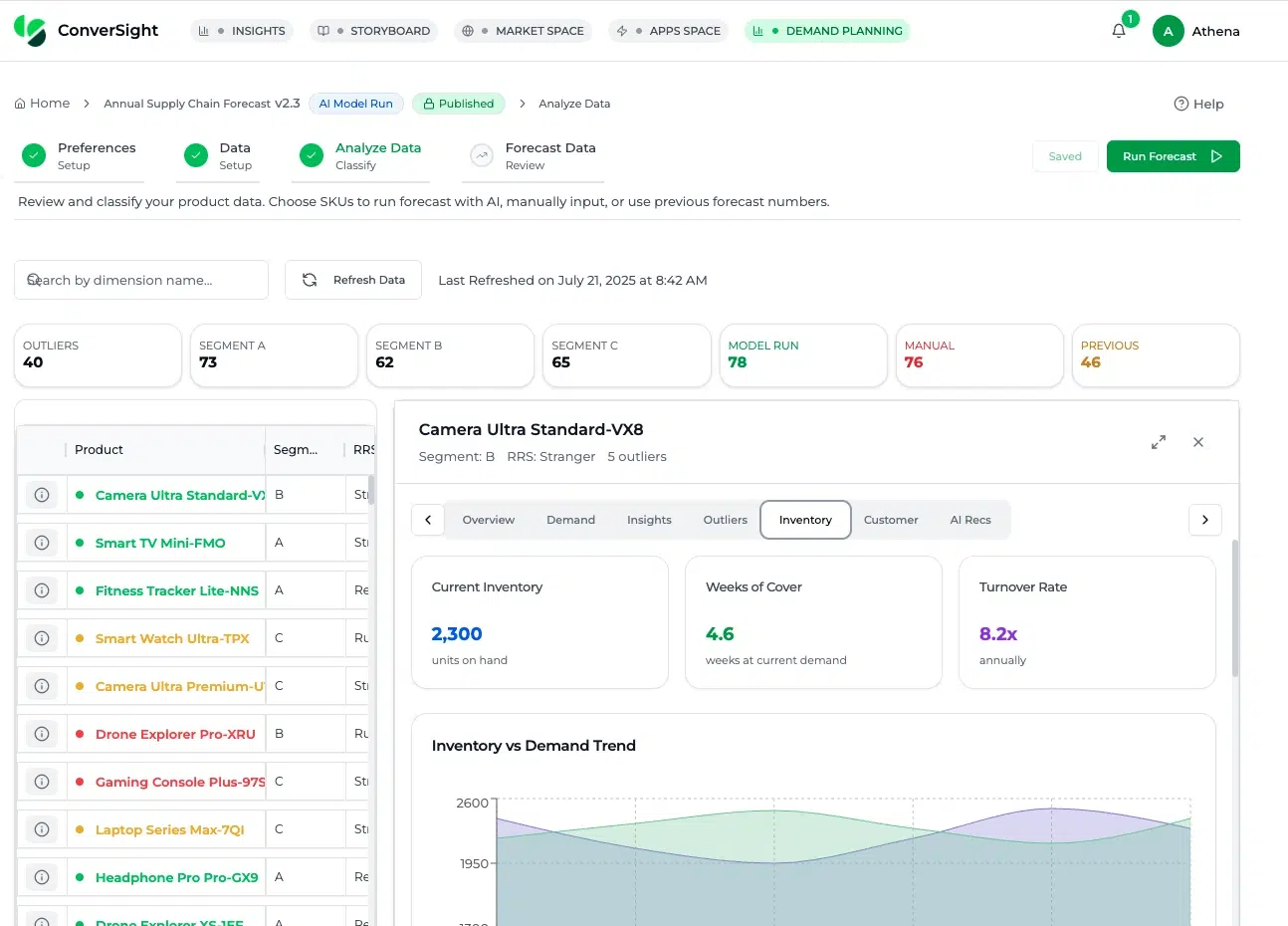Filter by the Segment A card

(274, 354)
